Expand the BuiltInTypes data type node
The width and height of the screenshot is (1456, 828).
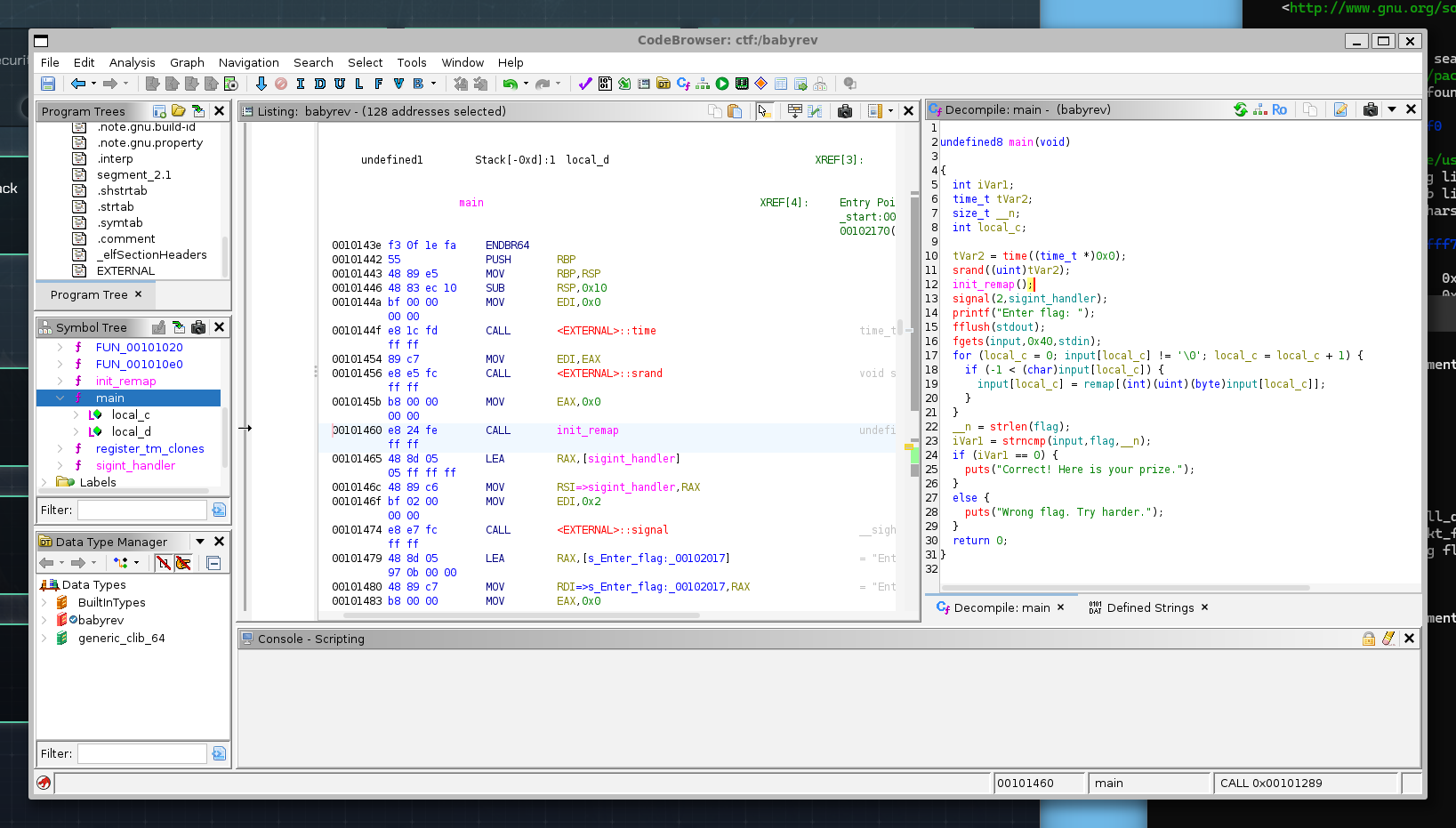(x=44, y=603)
